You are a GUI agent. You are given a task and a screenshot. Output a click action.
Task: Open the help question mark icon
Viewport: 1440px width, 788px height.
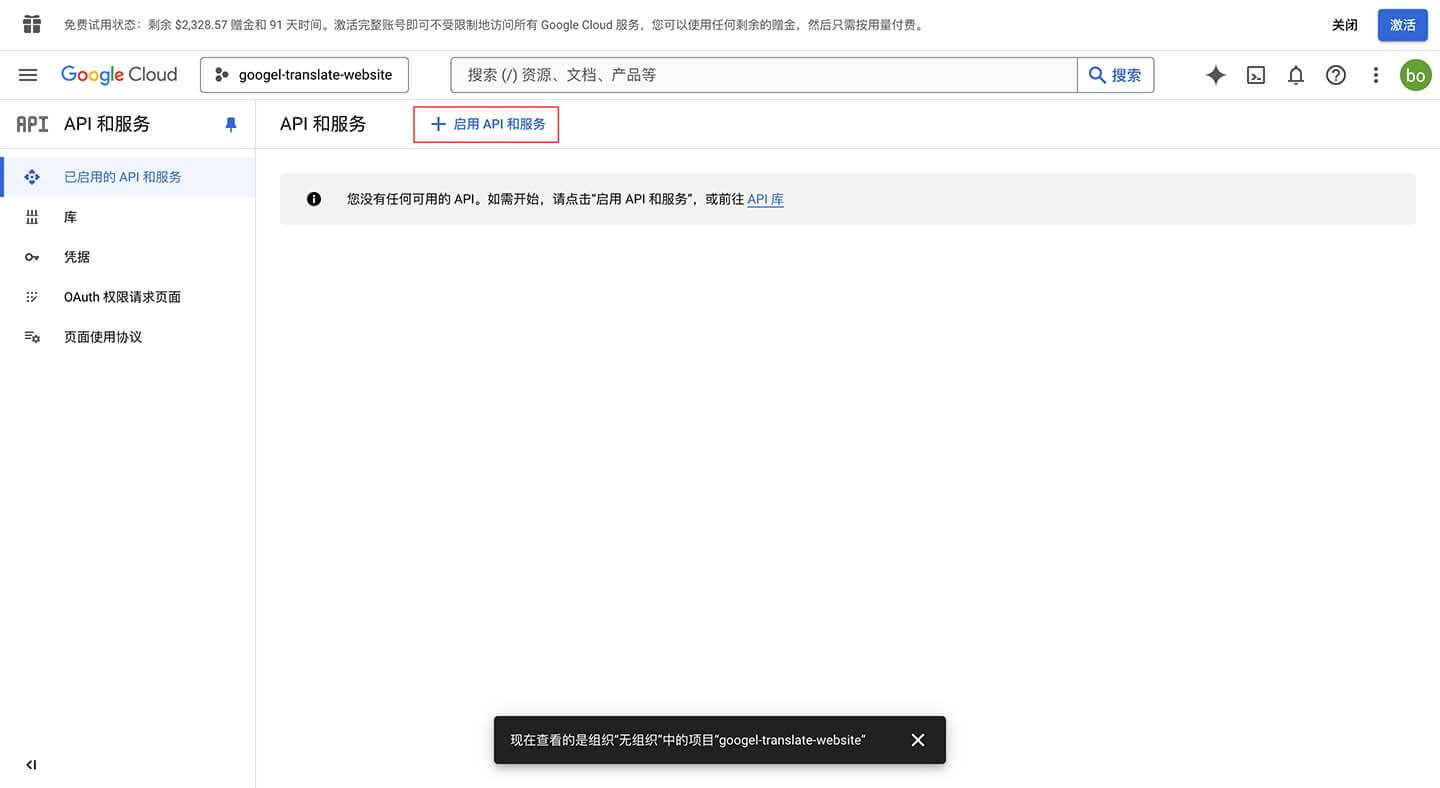[1336, 75]
